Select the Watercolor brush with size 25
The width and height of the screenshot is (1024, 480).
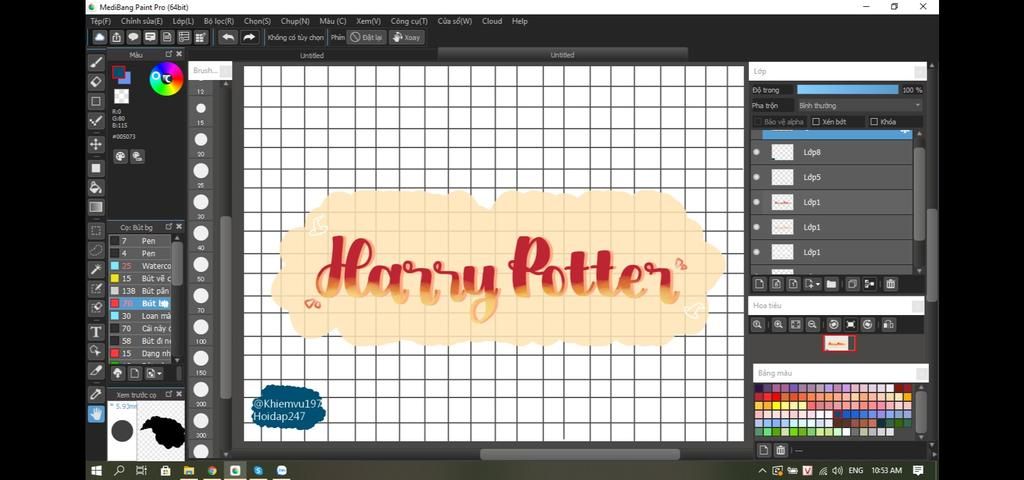click(x=140, y=266)
